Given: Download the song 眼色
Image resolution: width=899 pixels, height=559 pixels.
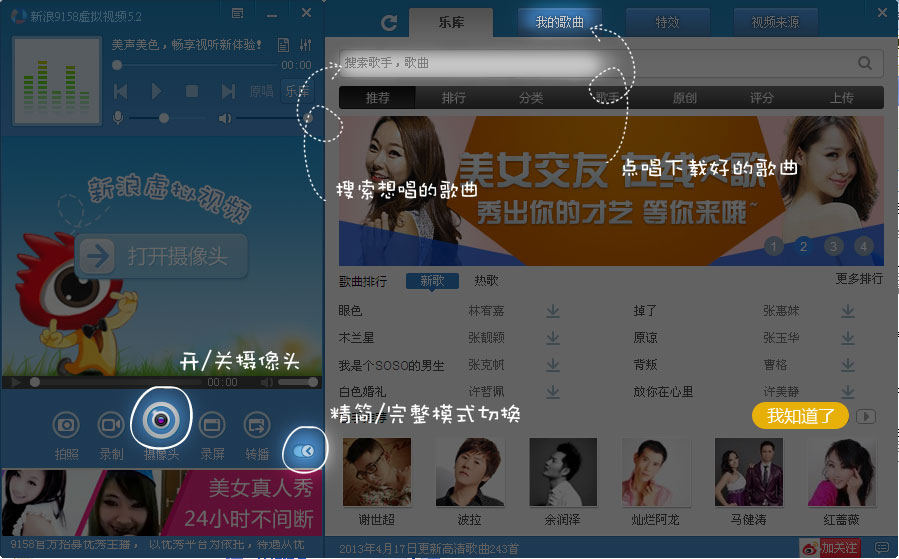Looking at the screenshot, I should coord(553,311).
